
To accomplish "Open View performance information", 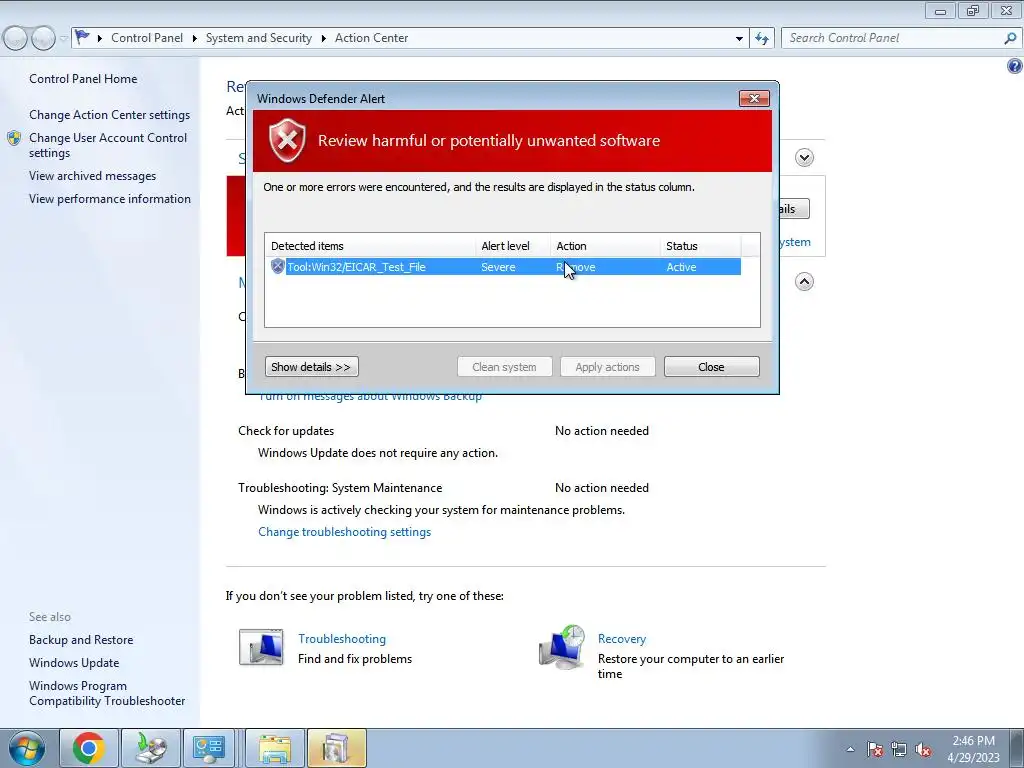I will pos(110,199).
